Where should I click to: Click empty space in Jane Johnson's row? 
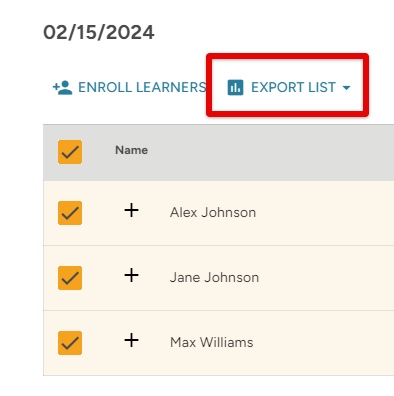click(327, 278)
